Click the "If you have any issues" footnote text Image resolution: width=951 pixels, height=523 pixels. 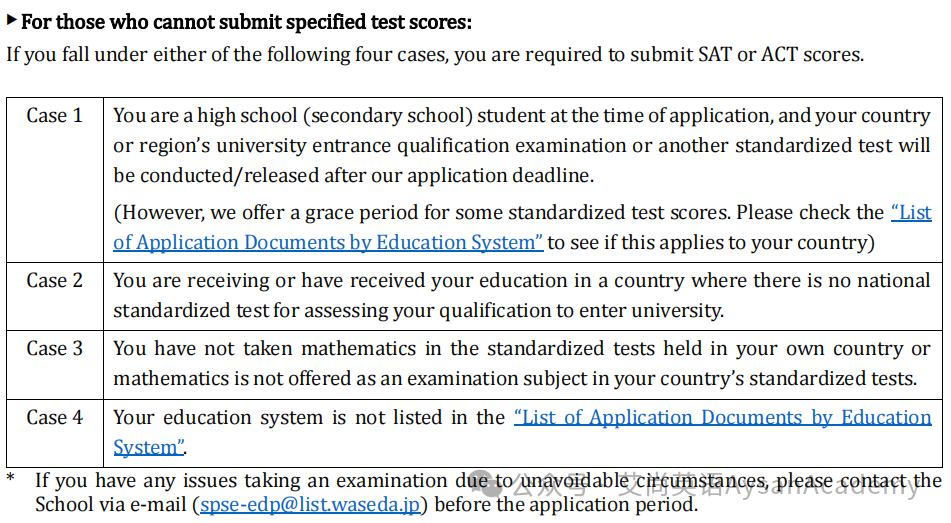click(x=488, y=493)
